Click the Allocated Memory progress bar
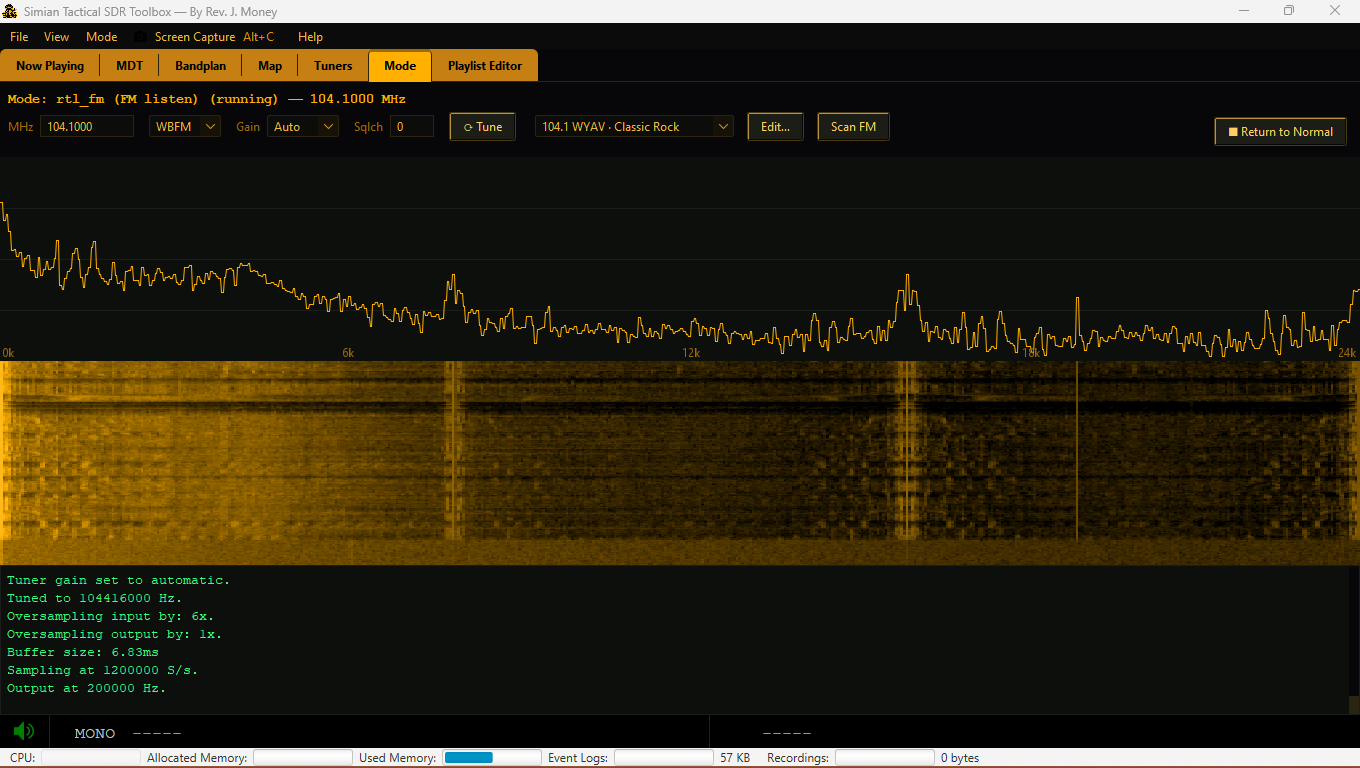 303,758
